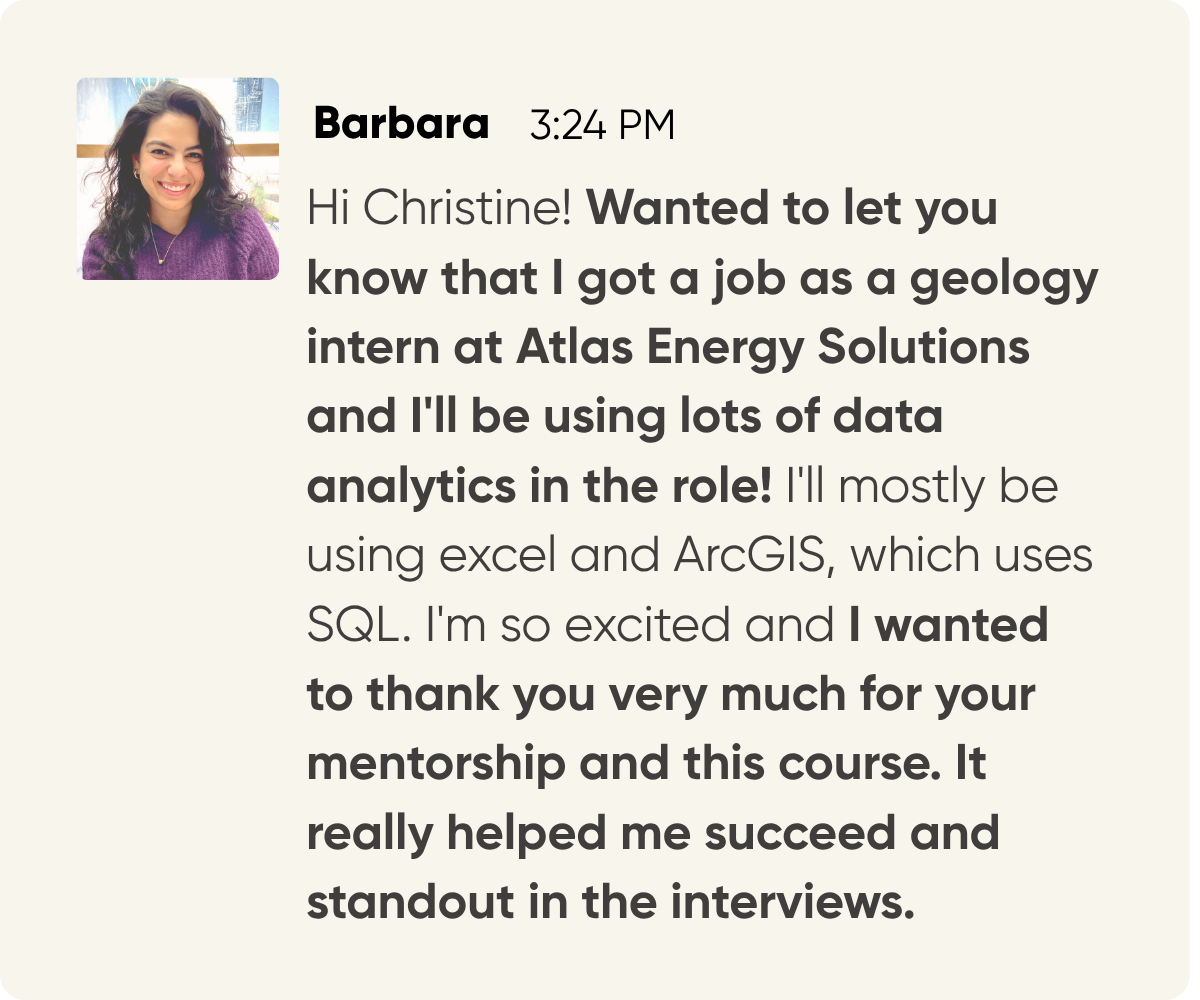Click the greeting "Hi Christine!"
The image size is (1200, 1000).
coord(439,211)
